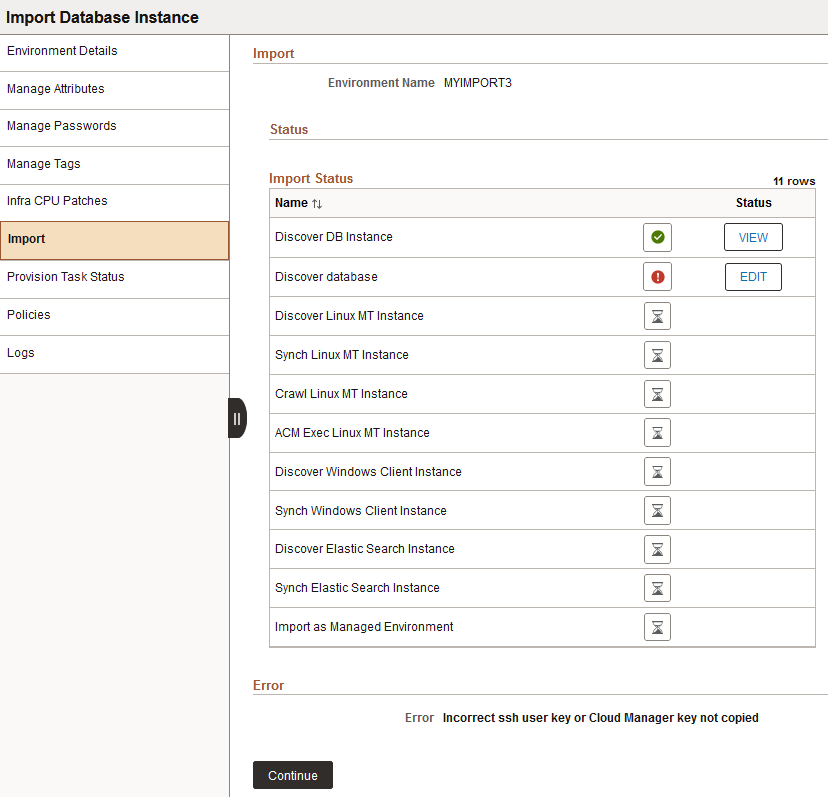Click the Import as Managed Environment row name
This screenshot has width=828, height=797.
click(x=364, y=627)
